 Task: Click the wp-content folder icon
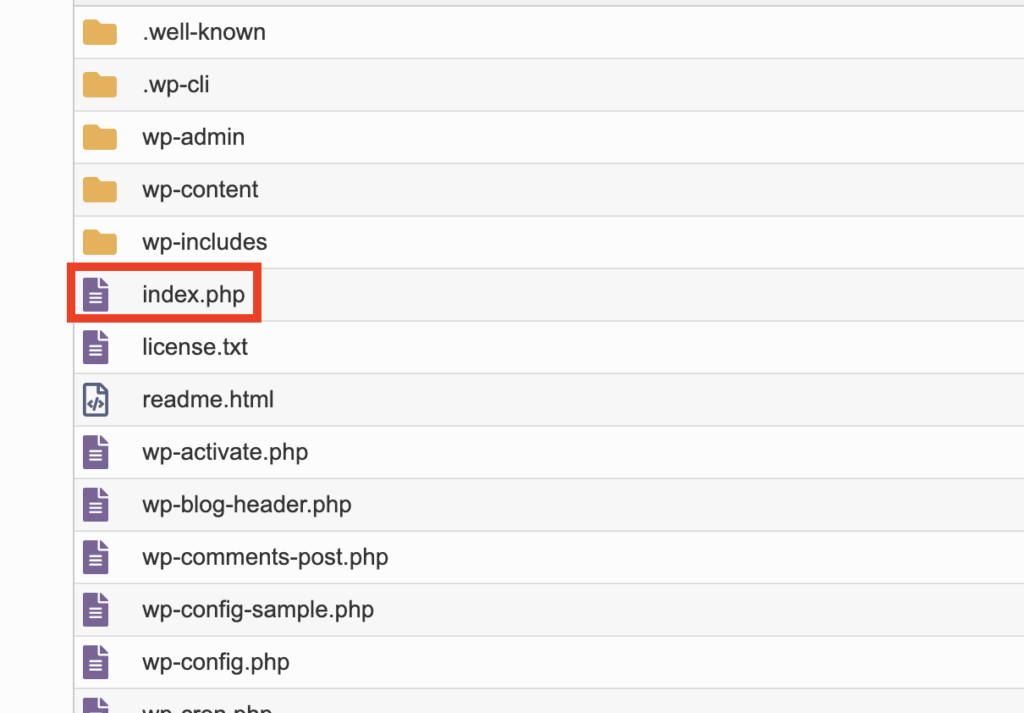99,189
